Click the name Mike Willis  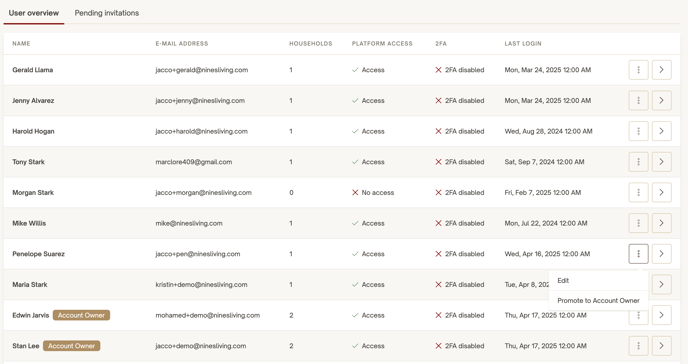point(29,223)
